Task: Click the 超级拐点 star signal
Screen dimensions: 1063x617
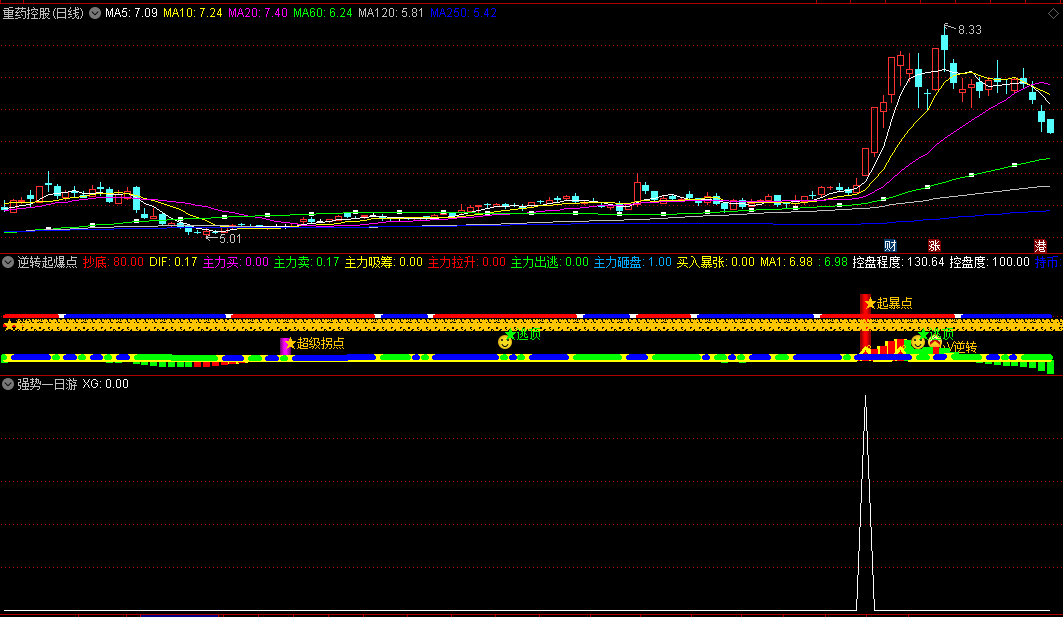Action: point(290,344)
